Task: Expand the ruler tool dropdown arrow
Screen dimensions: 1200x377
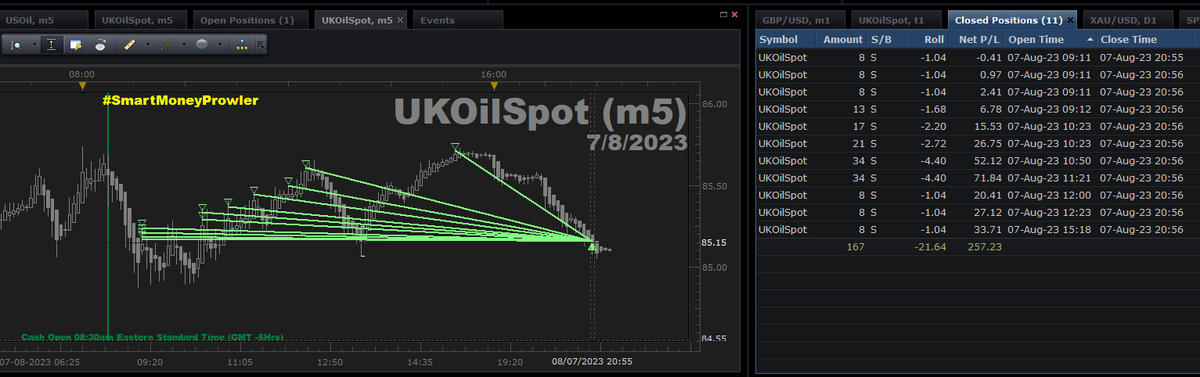Action: click(148, 45)
